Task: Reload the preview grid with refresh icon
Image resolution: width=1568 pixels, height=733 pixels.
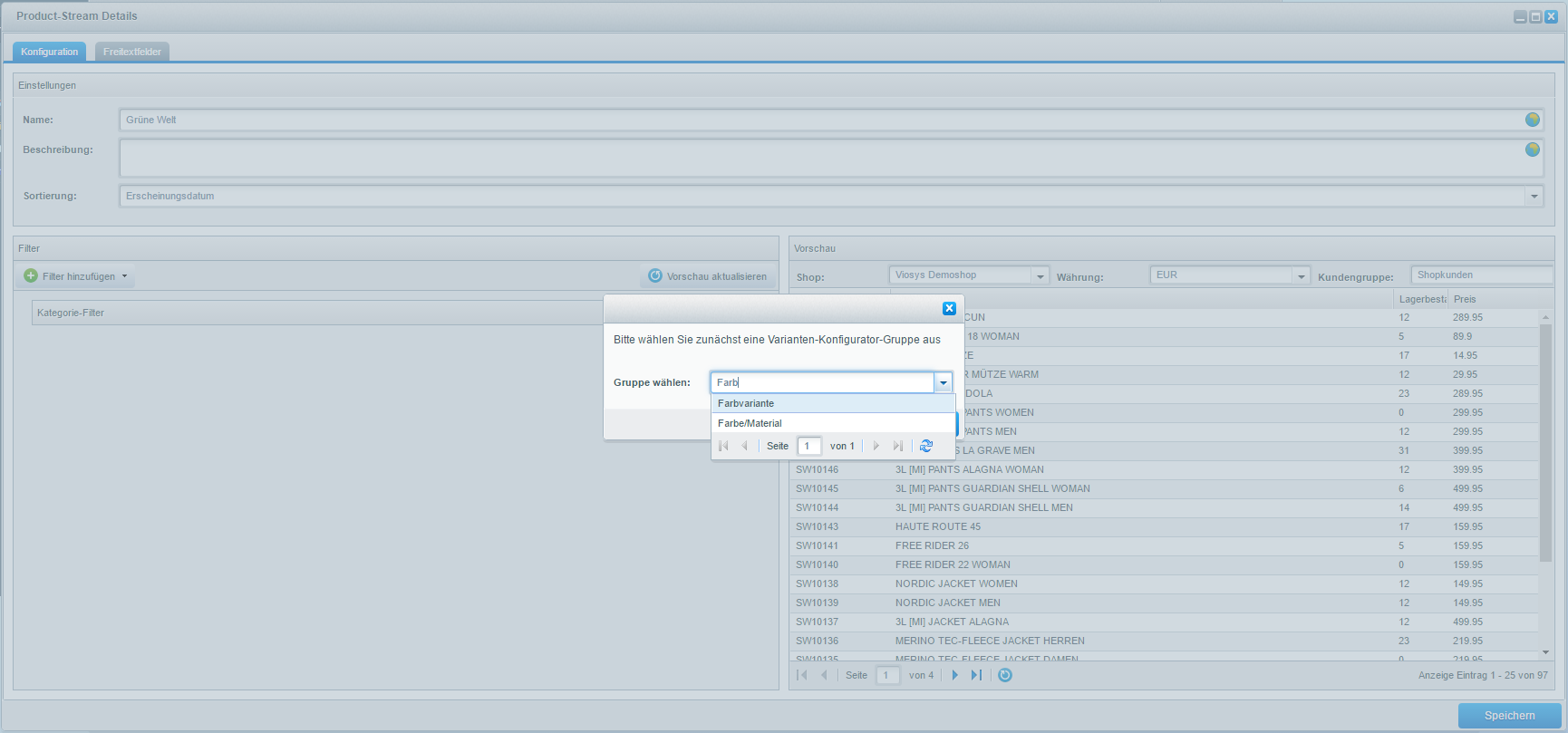Action: click(x=1005, y=675)
